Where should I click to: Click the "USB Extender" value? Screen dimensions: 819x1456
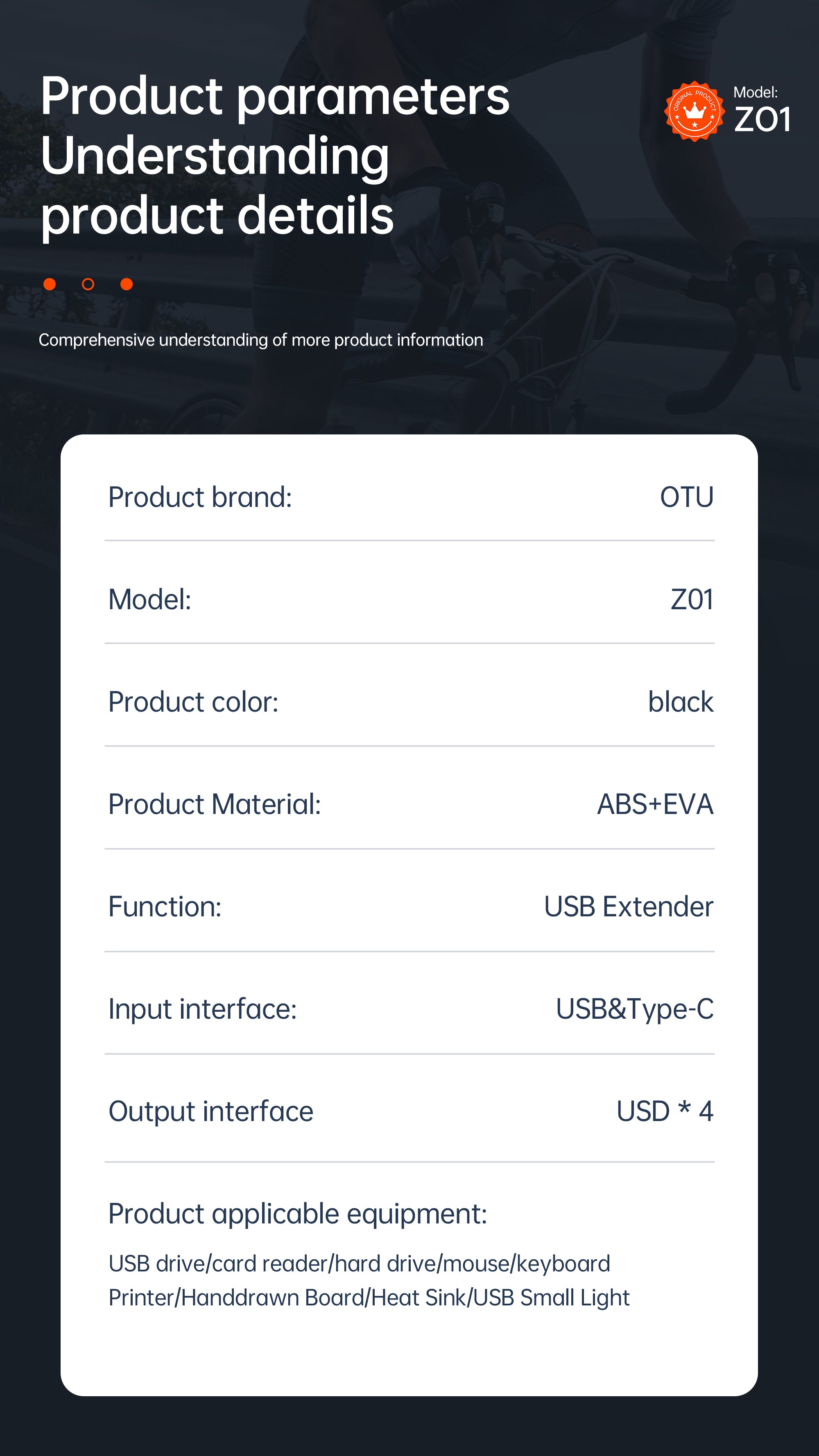(x=629, y=907)
